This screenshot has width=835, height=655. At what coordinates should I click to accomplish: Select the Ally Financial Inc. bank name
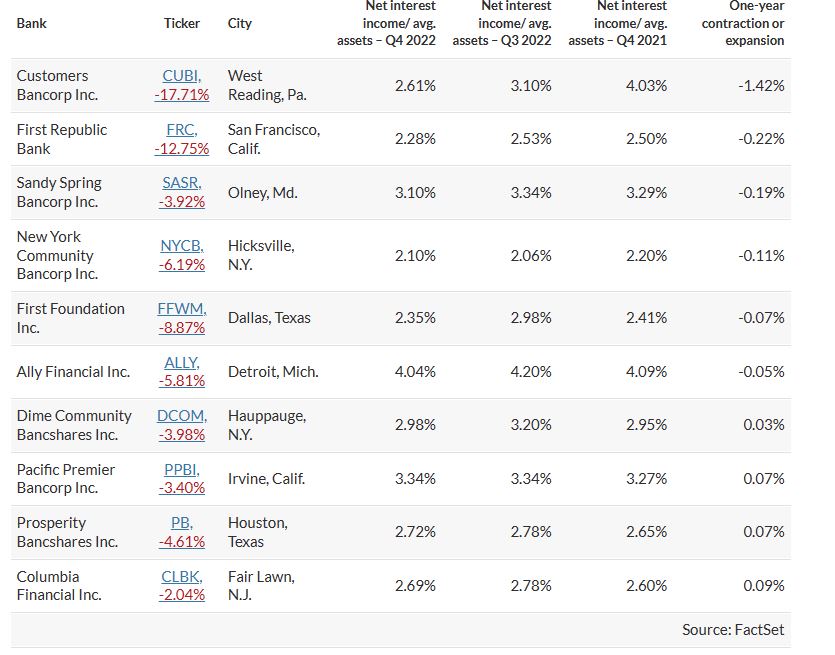point(73,371)
